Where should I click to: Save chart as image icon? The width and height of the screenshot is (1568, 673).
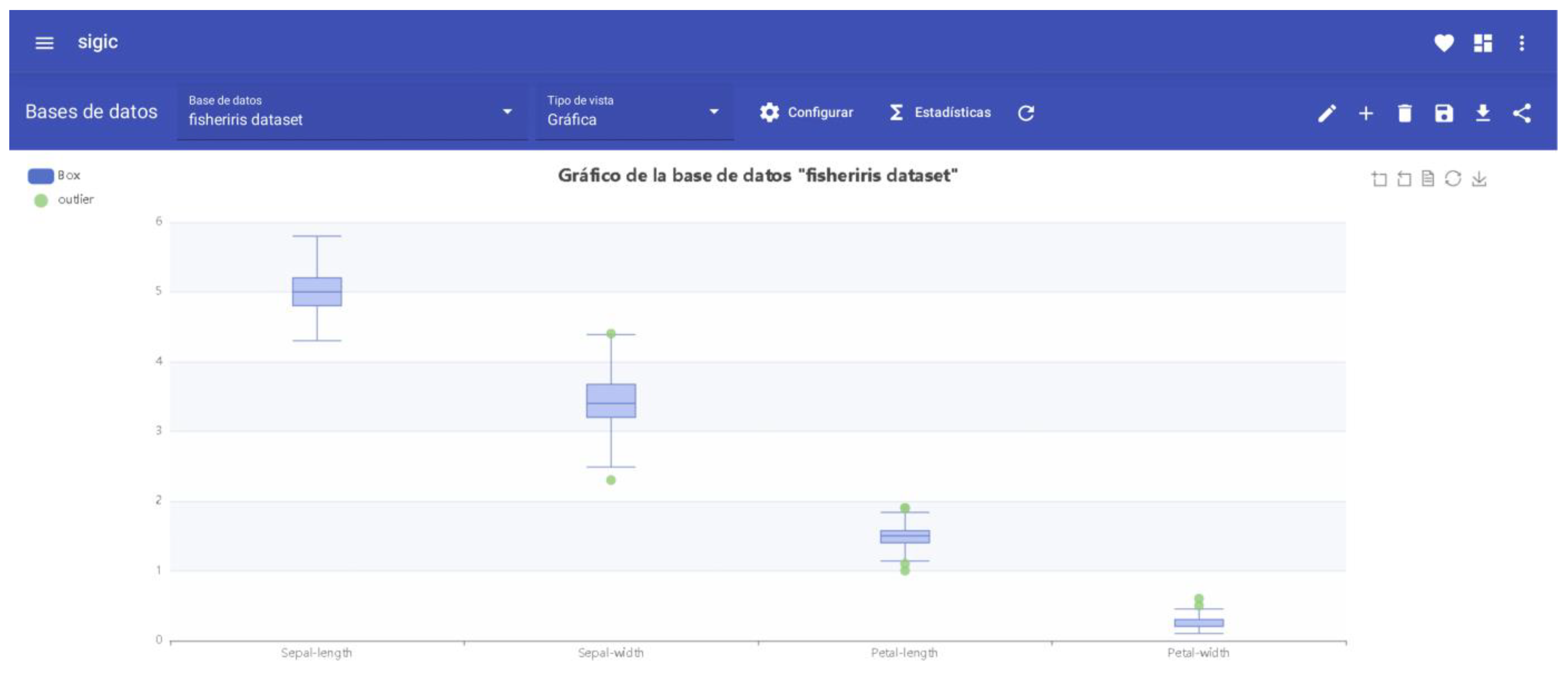point(1479,179)
